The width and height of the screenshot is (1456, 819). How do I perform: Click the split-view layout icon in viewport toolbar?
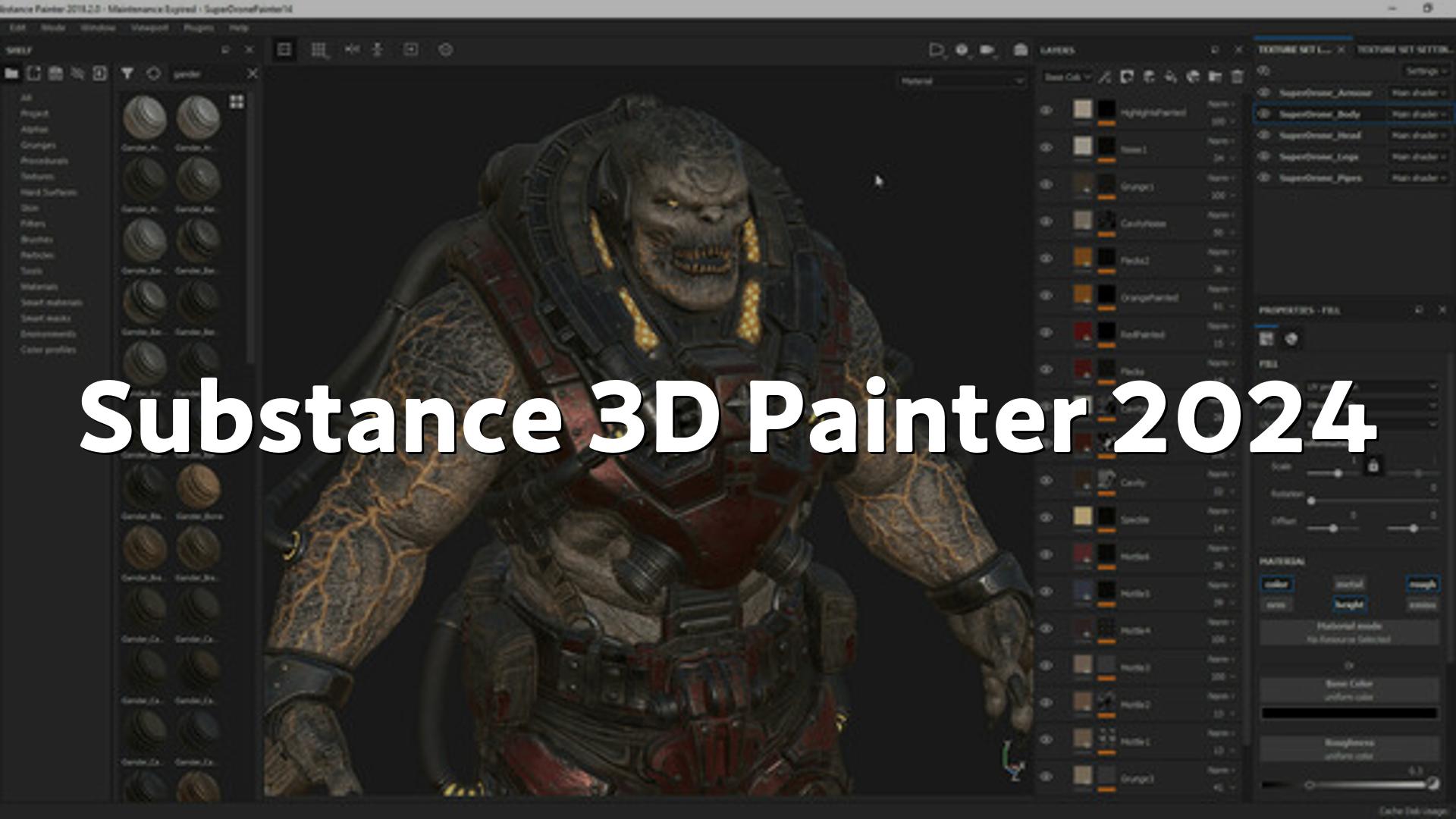(284, 50)
